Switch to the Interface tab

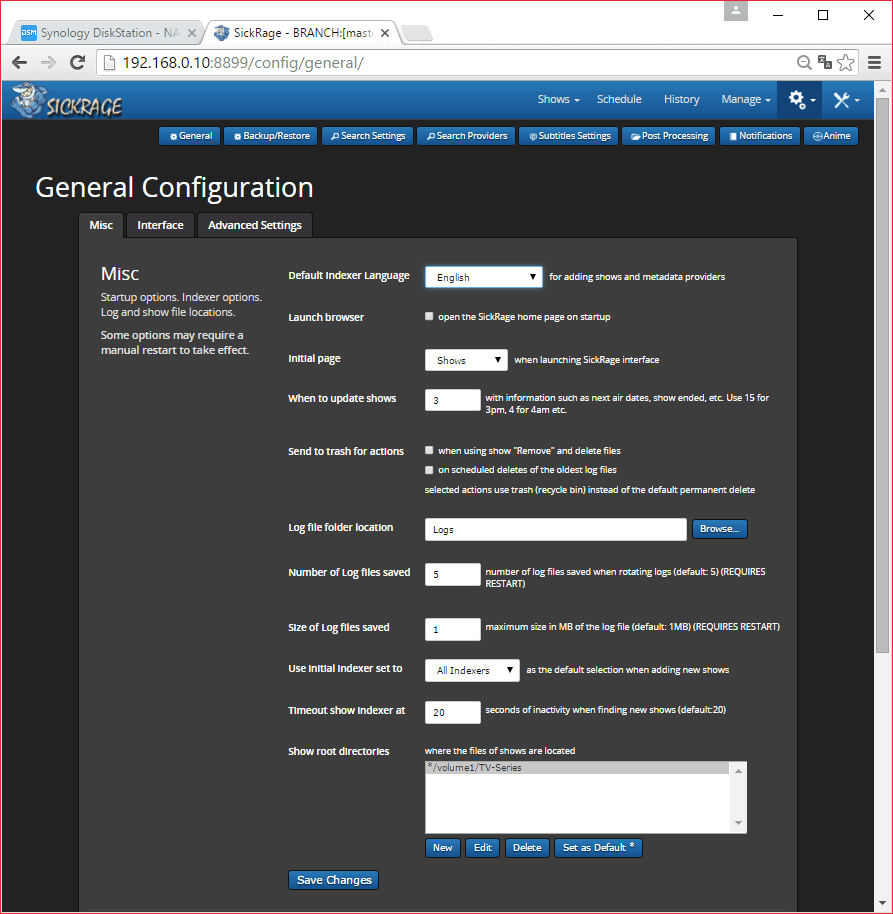click(x=160, y=226)
